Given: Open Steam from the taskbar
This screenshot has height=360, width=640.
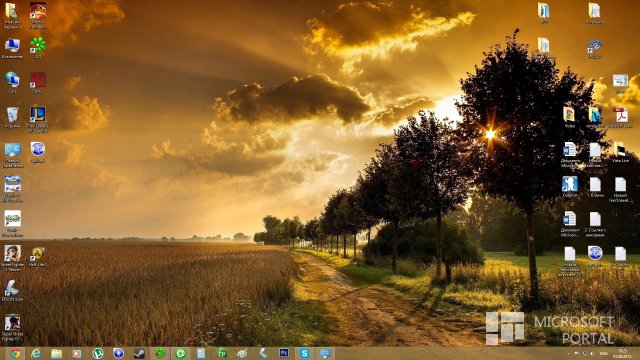Looking at the screenshot, I should [x=139, y=353].
